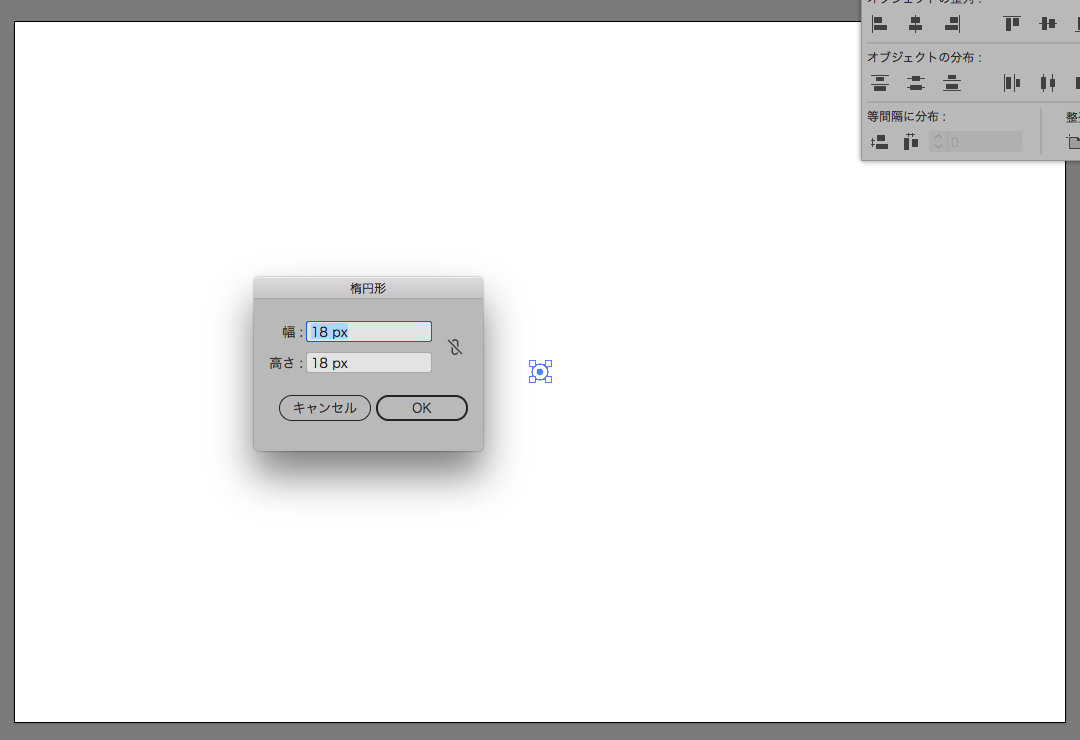
Task: Click the spacing value stepper arrows
Action: point(938,142)
